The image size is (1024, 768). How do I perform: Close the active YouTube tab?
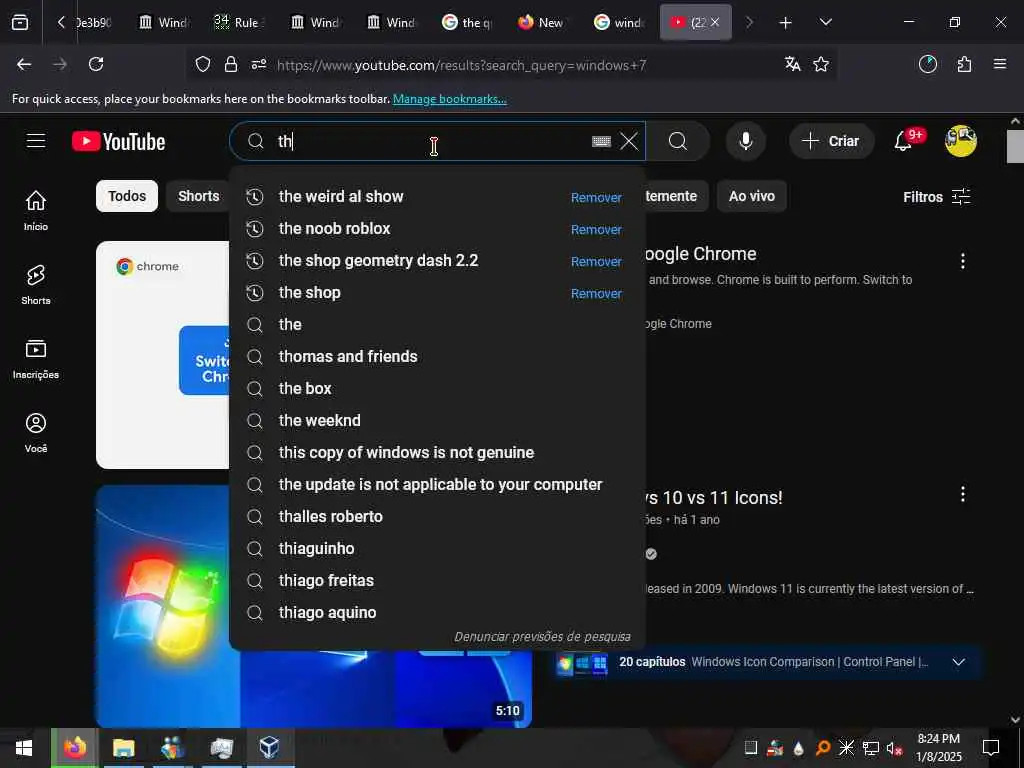click(715, 22)
